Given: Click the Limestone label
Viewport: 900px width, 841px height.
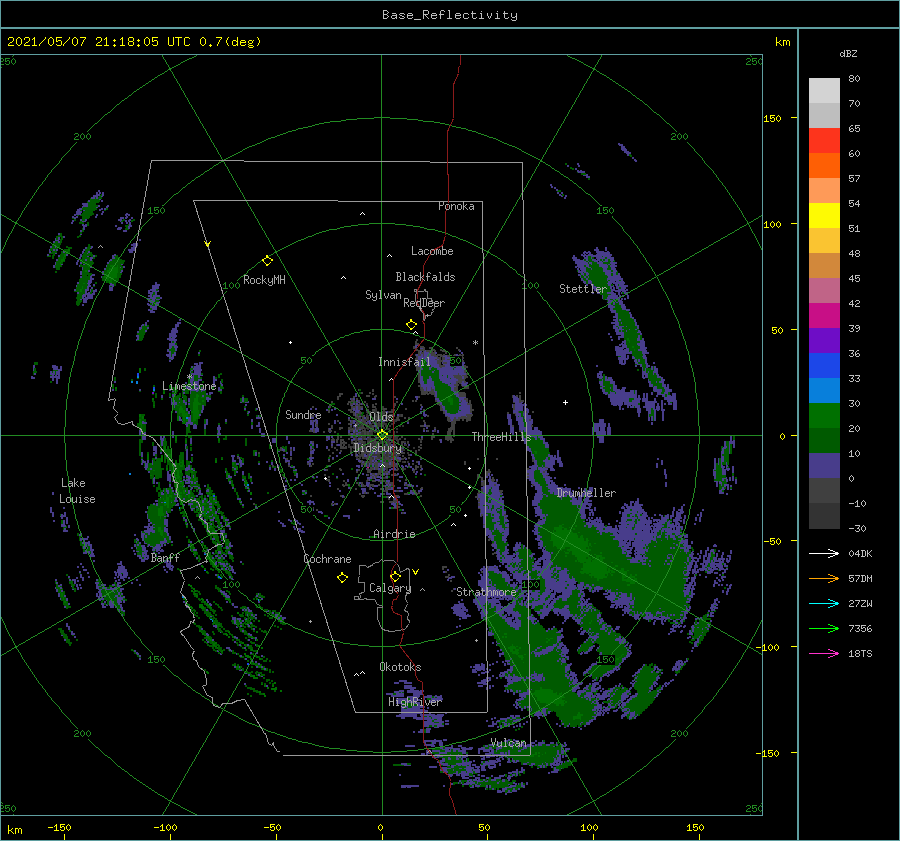Looking at the screenshot, I should tap(189, 386).
